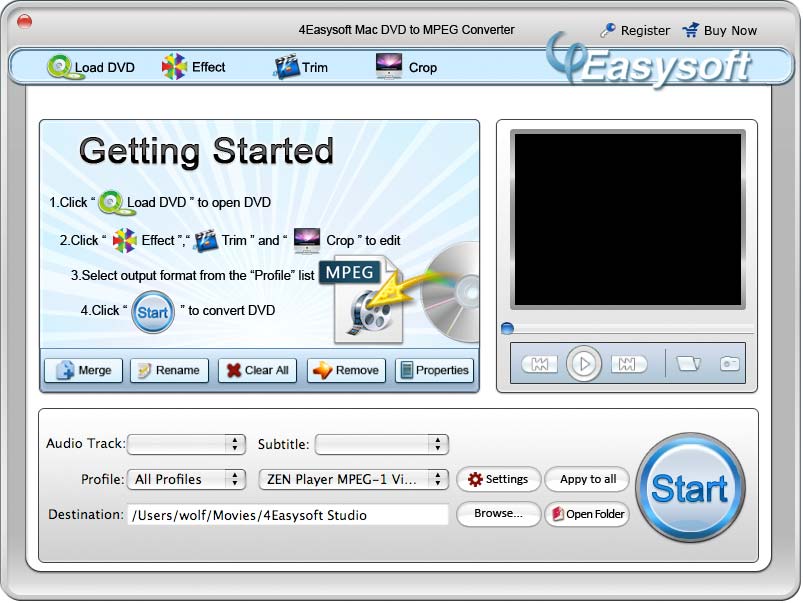The image size is (803, 603).
Task: Click the Merge button
Action: [83, 370]
